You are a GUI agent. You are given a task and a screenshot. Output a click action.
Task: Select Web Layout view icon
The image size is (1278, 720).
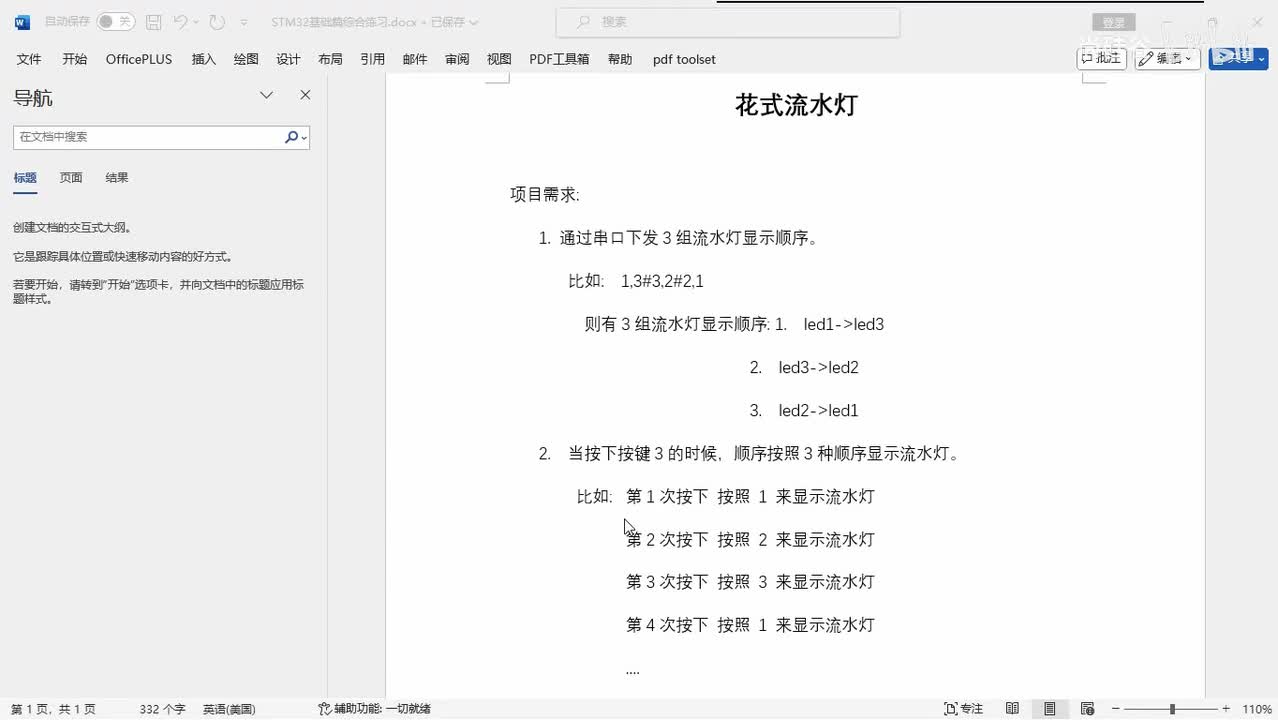point(1087,709)
